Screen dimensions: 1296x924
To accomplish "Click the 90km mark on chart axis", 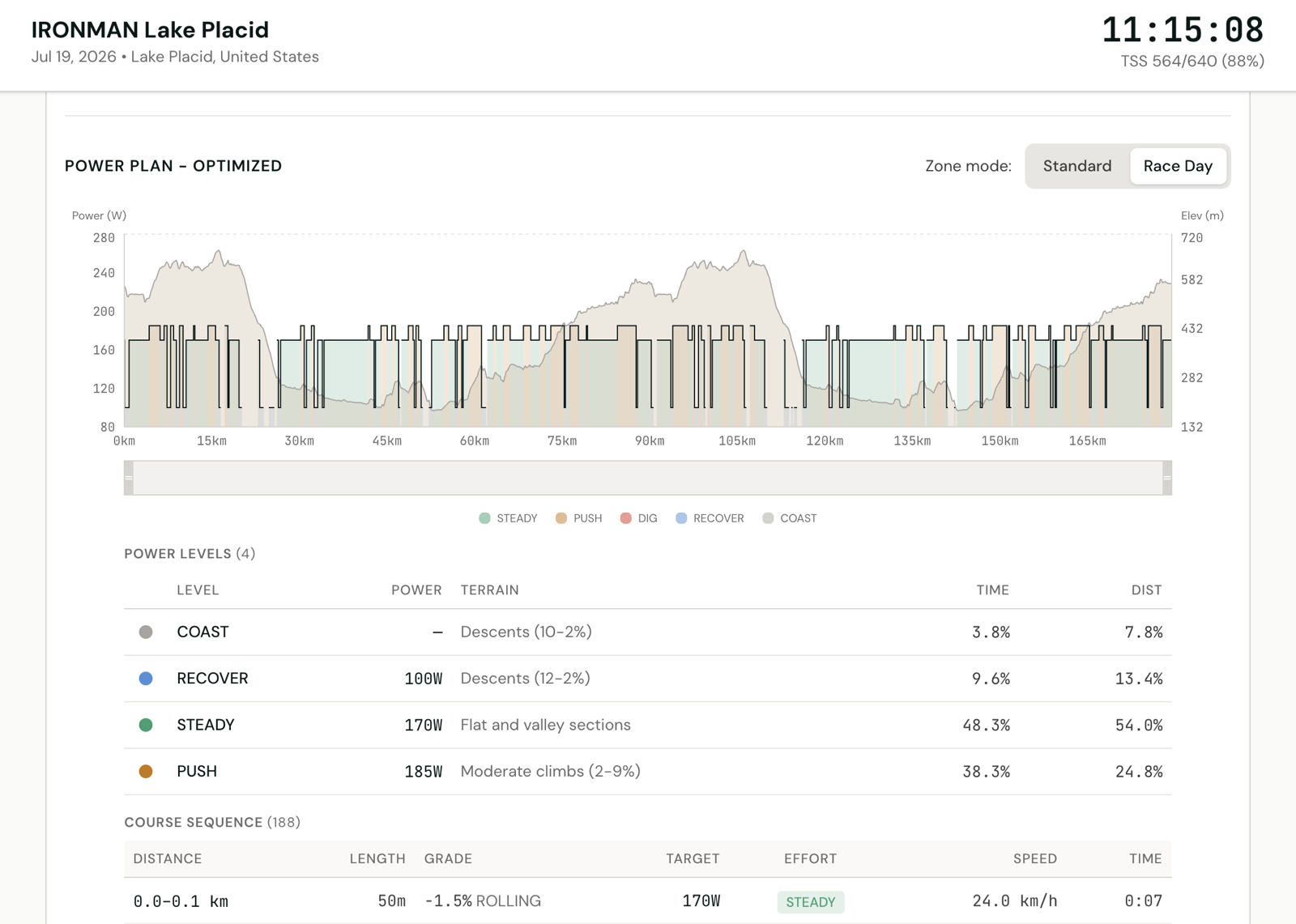I will (x=650, y=441).
